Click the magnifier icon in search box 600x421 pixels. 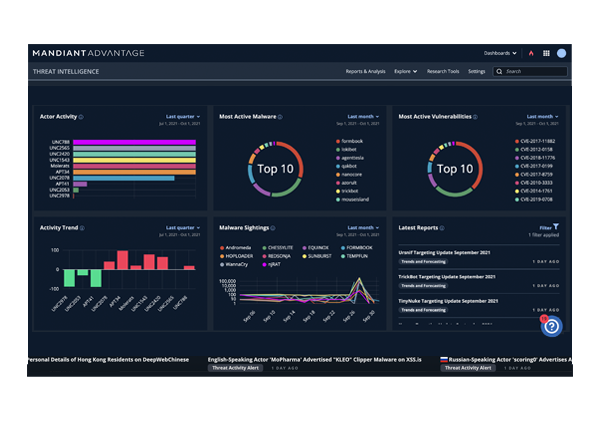coord(499,71)
